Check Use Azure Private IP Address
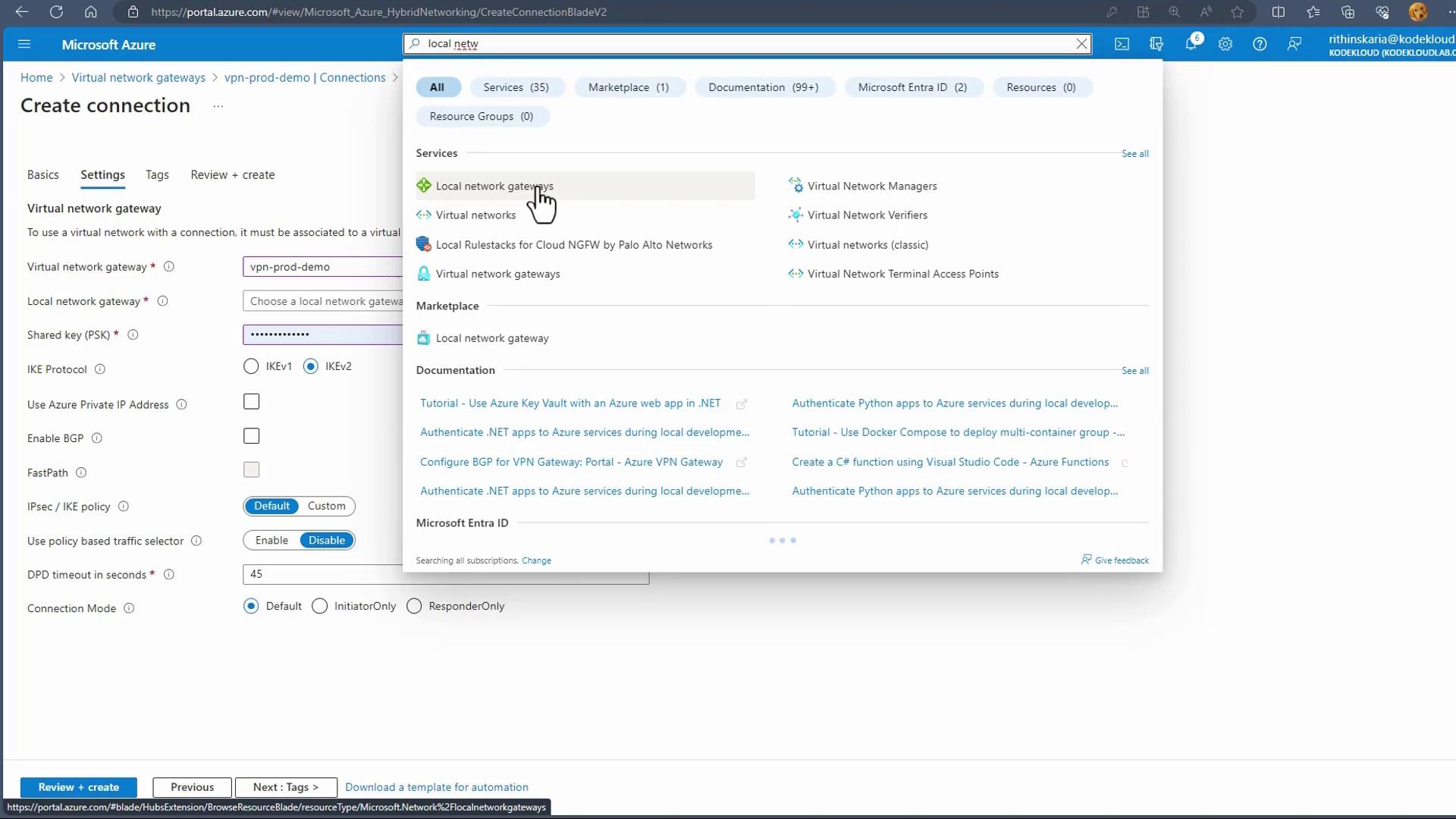 click(251, 402)
